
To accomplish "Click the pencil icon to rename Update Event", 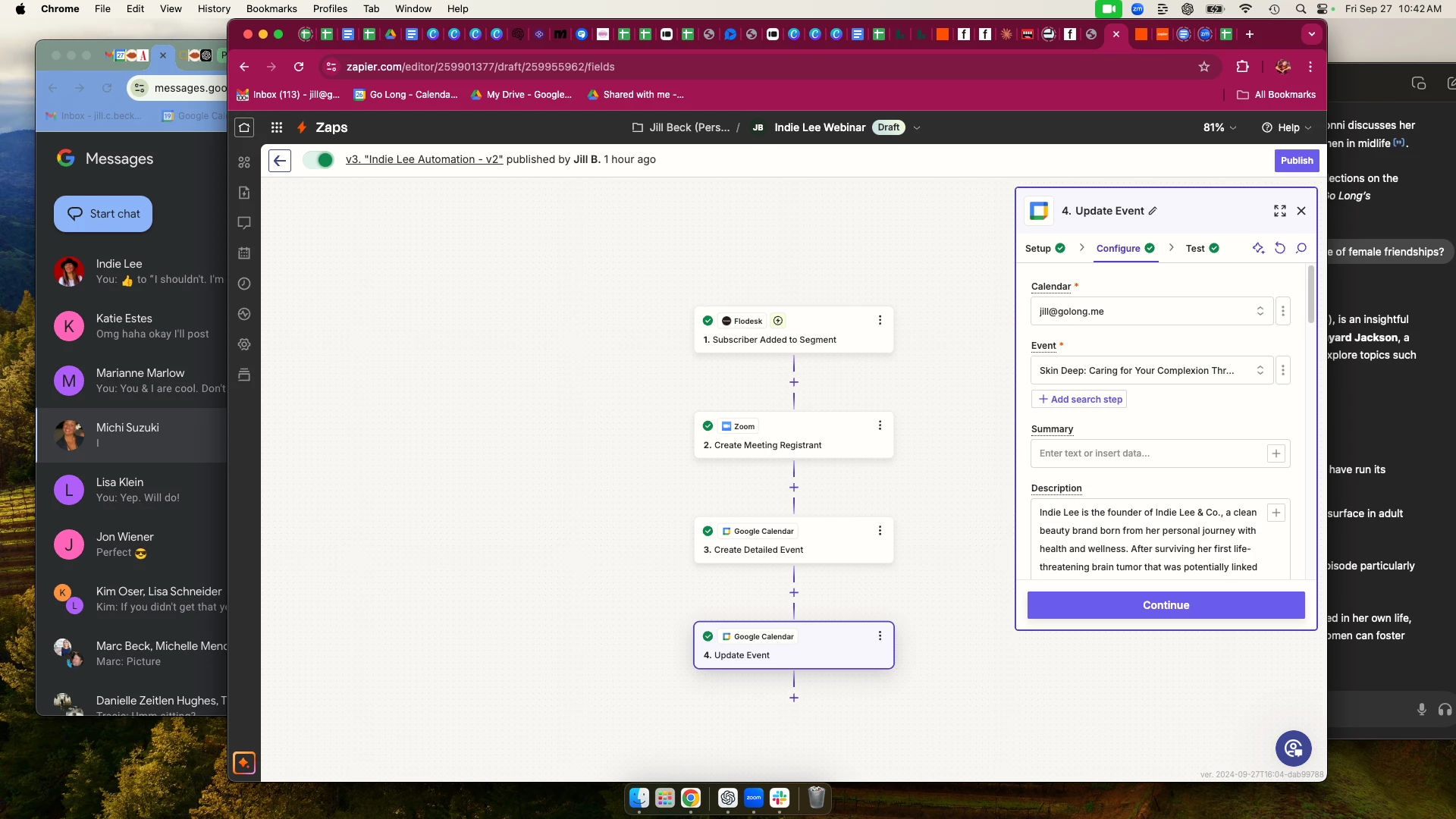I will tap(1153, 211).
